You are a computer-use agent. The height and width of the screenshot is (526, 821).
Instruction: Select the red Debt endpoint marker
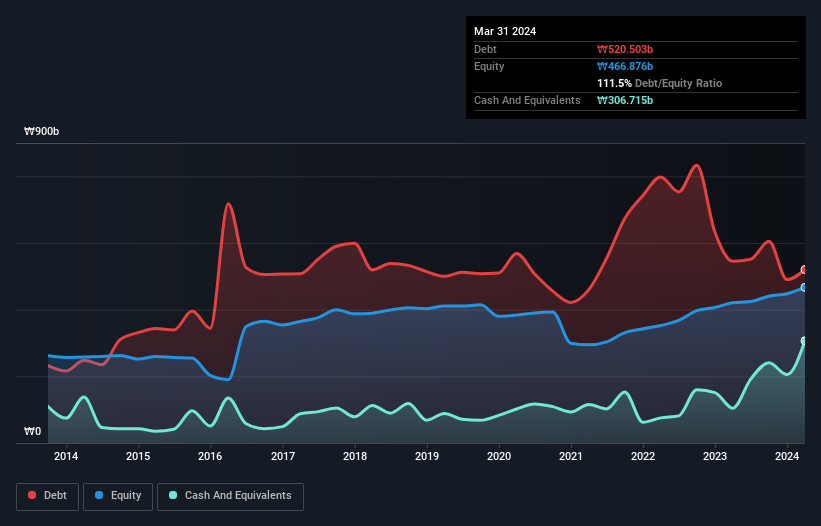coord(804,270)
